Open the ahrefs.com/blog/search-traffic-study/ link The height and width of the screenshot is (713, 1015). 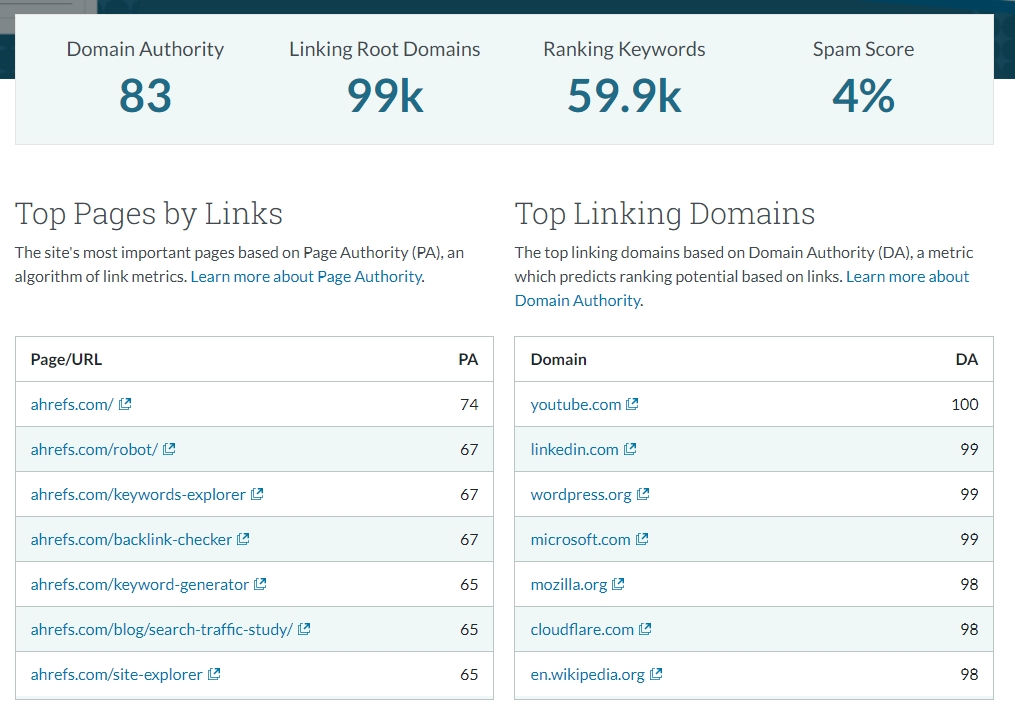pos(161,629)
